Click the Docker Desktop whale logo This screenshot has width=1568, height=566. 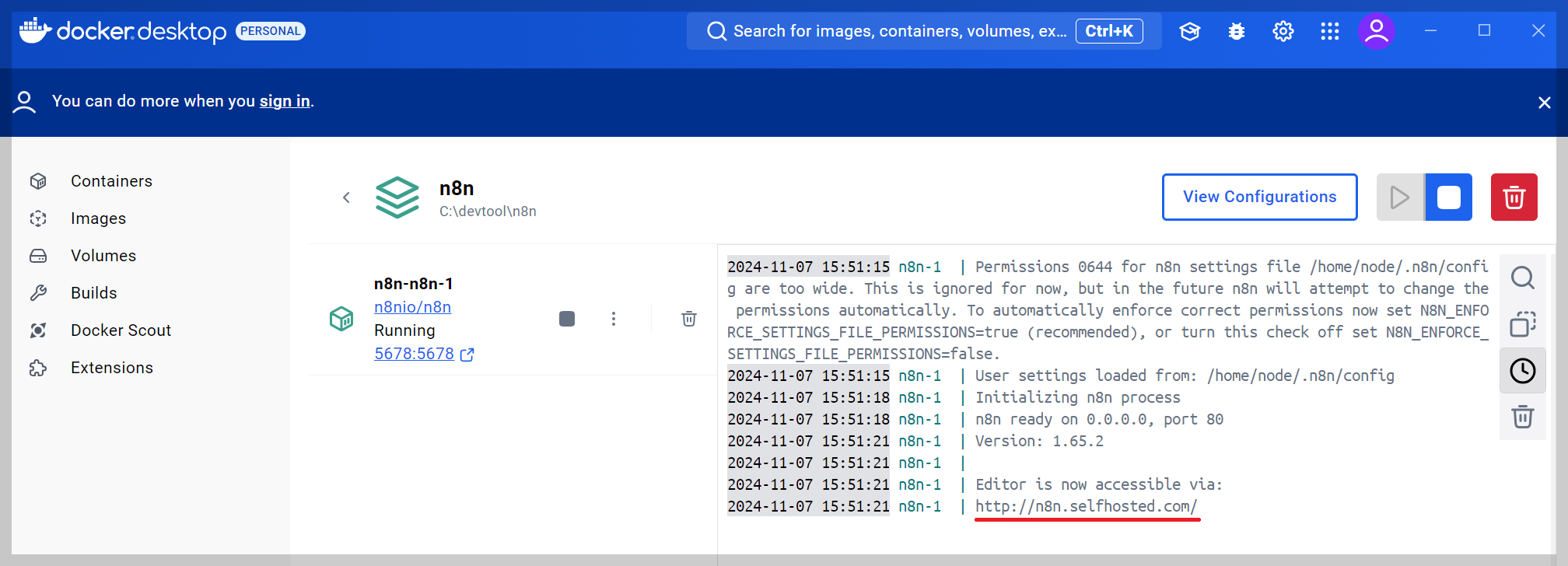pyautogui.click(x=35, y=30)
